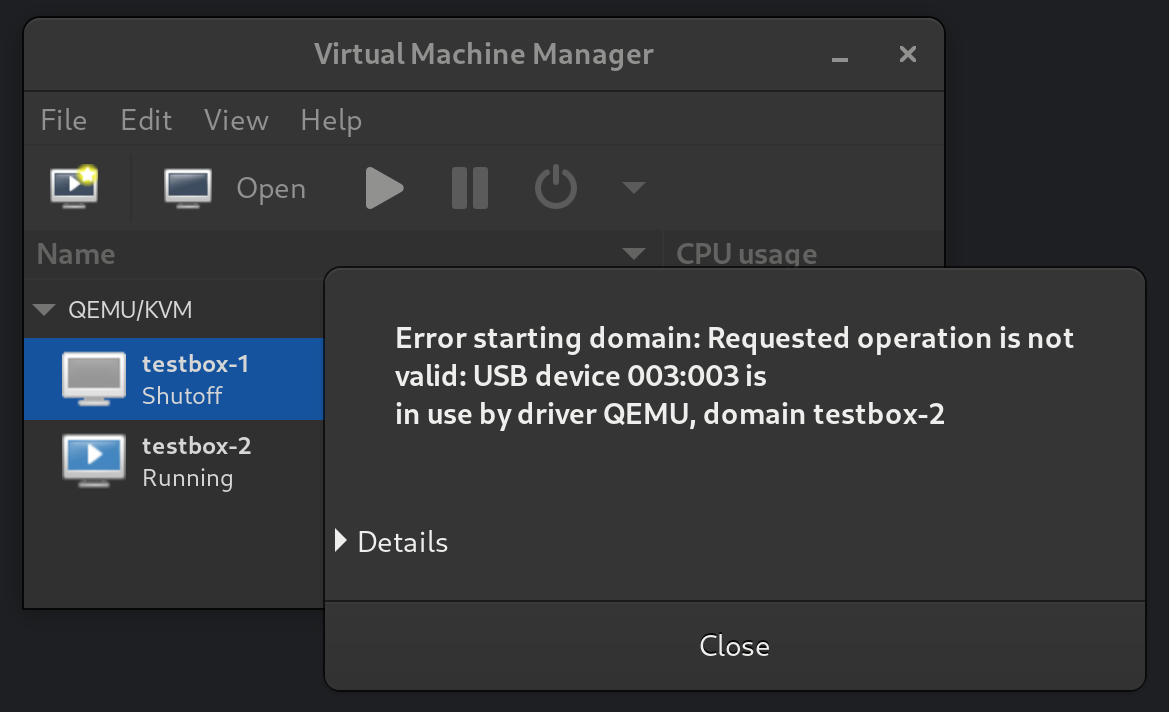Click the Name column sort arrow

[x=633, y=254]
